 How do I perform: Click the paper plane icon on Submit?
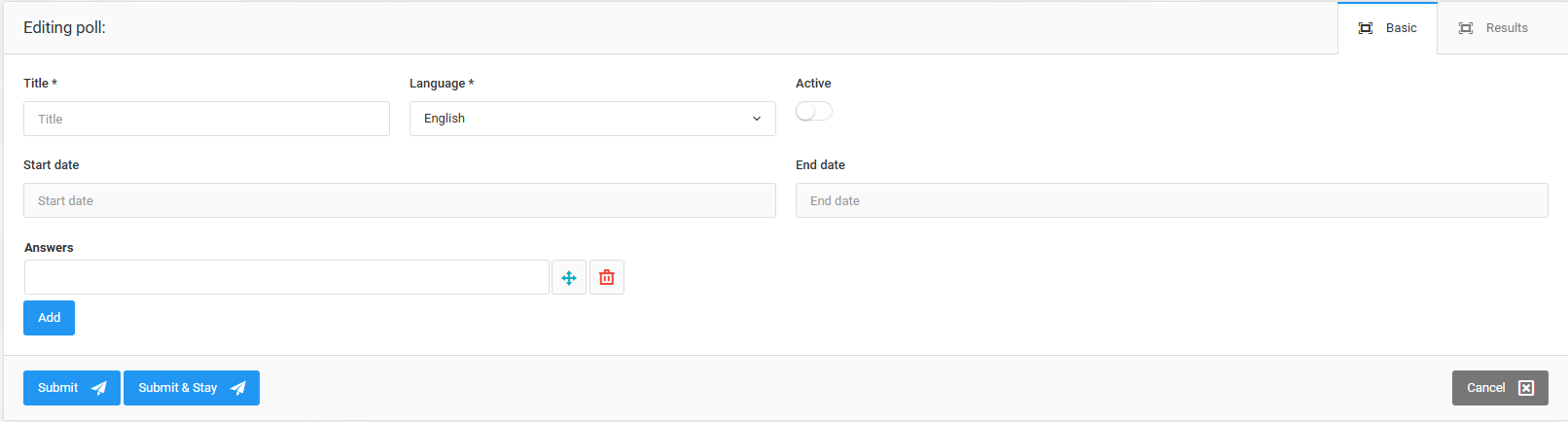pos(99,388)
